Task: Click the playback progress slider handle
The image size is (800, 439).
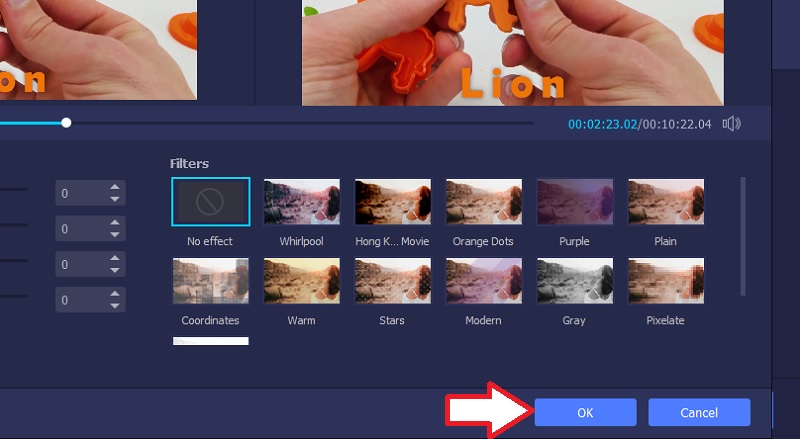Action: [66, 123]
